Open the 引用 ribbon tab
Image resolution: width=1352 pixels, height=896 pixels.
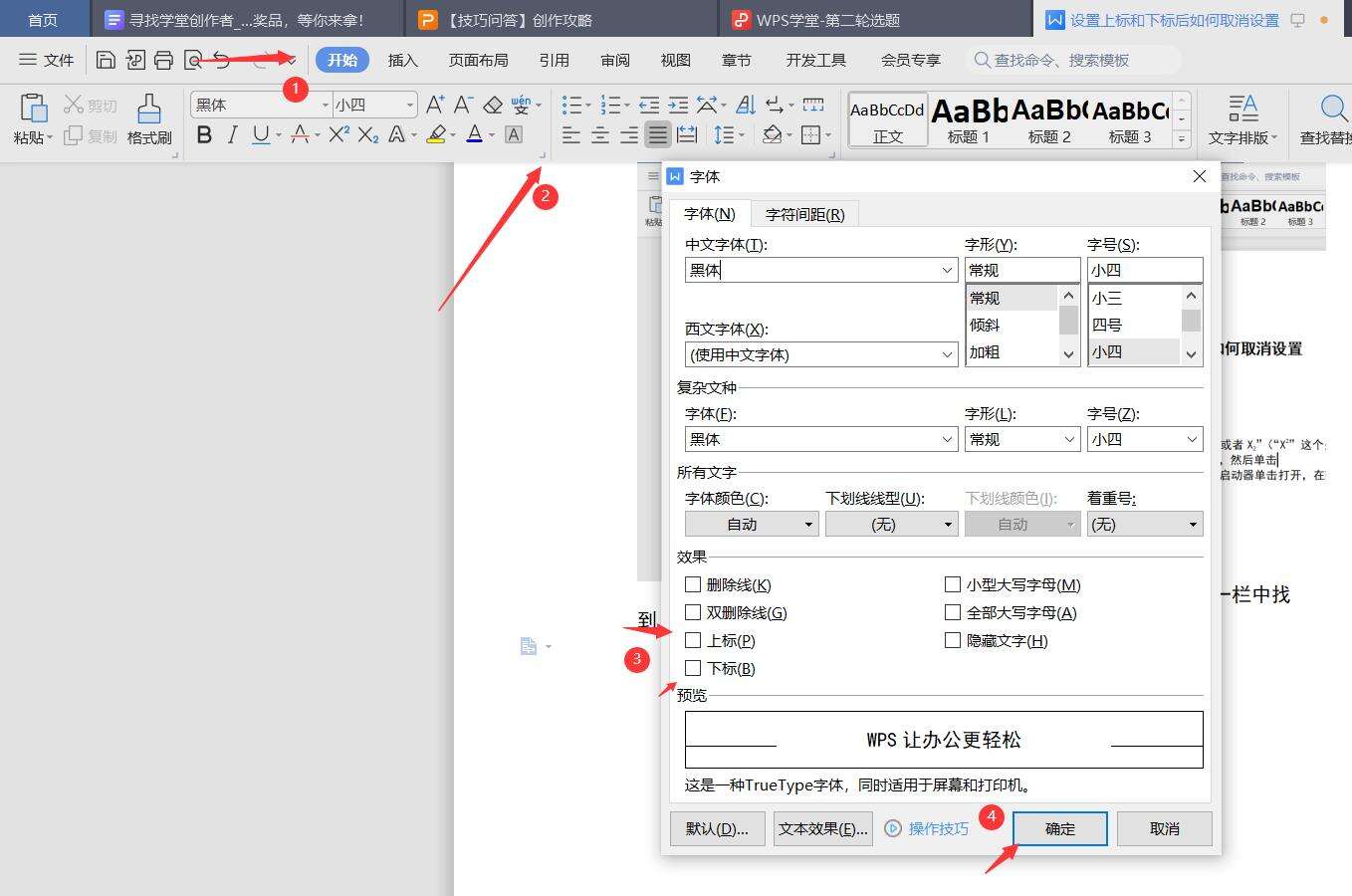tap(554, 60)
